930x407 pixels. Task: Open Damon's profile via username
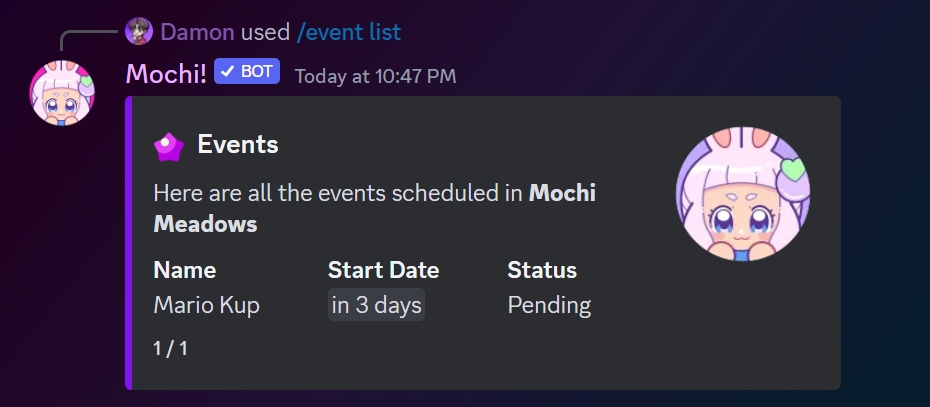pyautogui.click(x=197, y=32)
